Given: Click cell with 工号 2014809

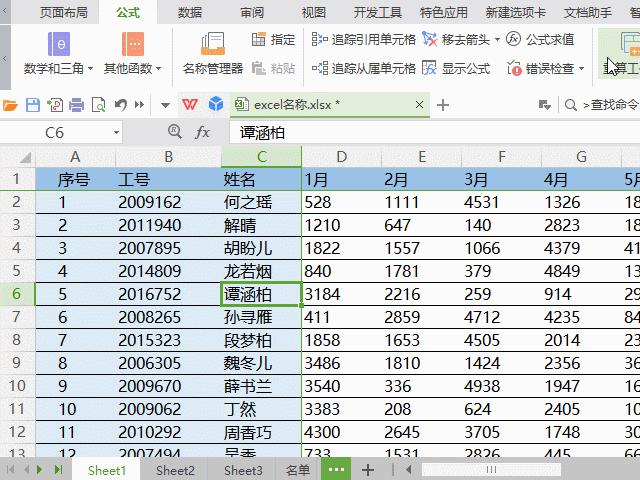Looking at the screenshot, I should click(x=168, y=271).
